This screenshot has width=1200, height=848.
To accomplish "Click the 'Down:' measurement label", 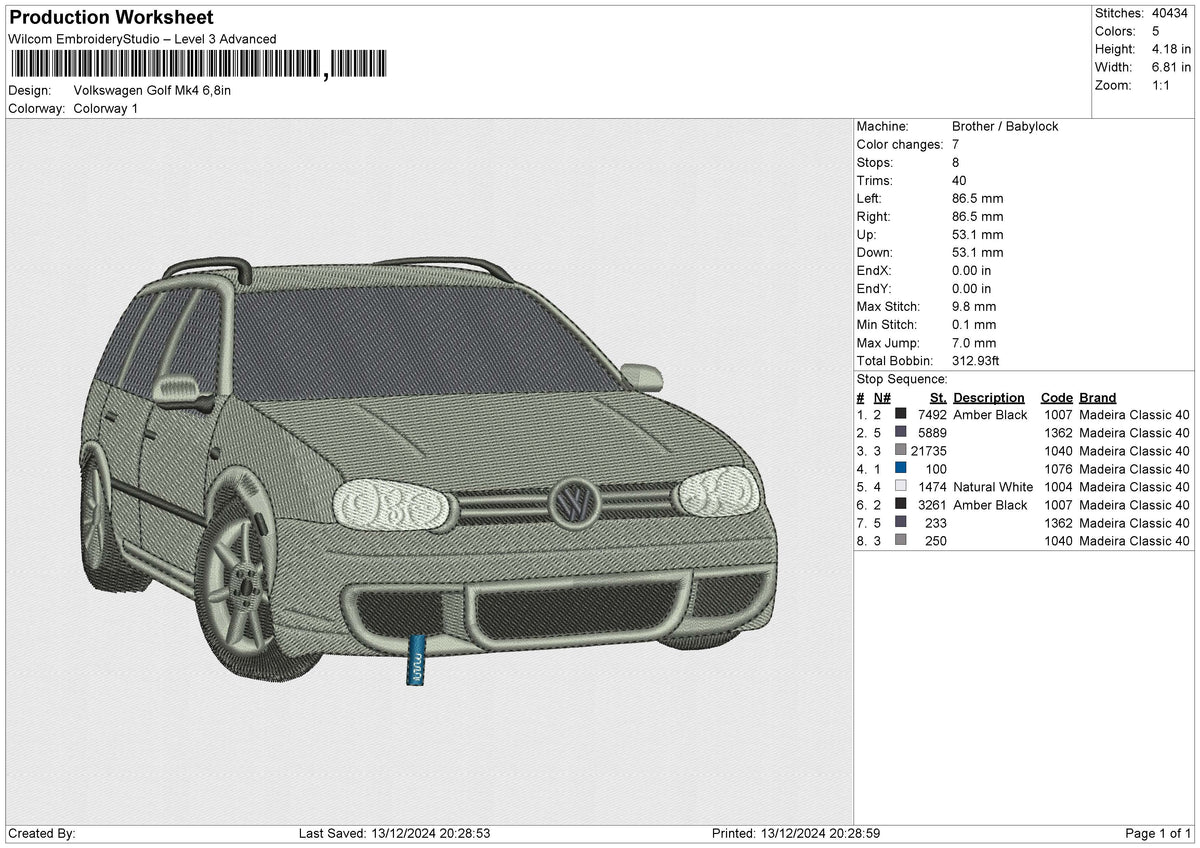I will click(875, 252).
